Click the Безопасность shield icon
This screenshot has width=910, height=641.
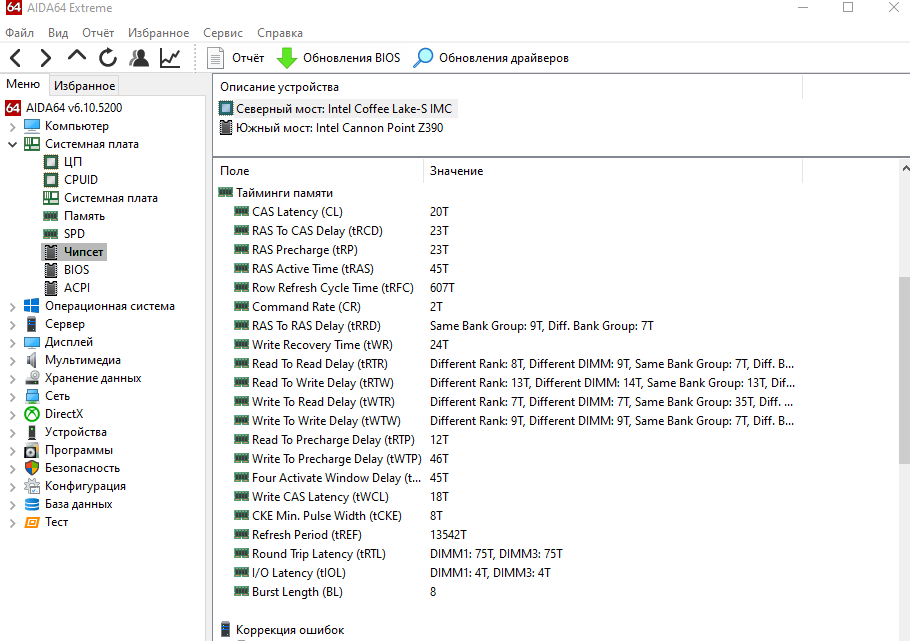click(32, 468)
